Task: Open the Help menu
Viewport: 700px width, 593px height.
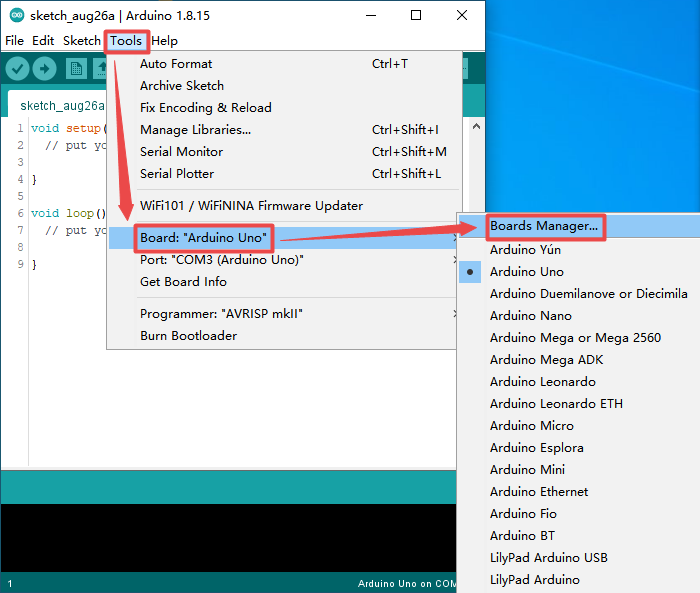Action: pyautogui.click(x=164, y=41)
